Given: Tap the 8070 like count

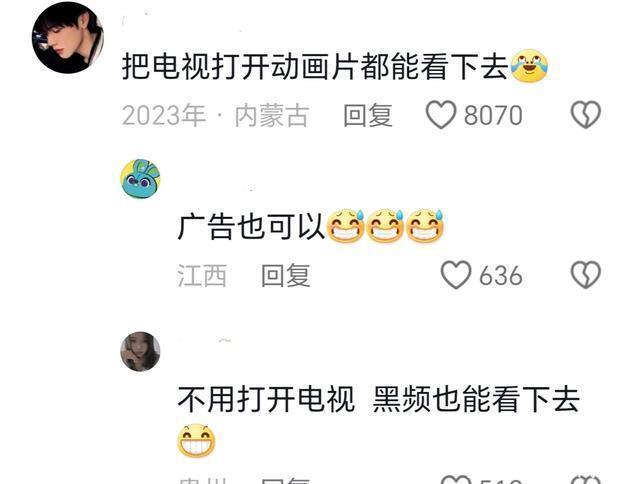Looking at the screenshot, I should click(493, 115).
